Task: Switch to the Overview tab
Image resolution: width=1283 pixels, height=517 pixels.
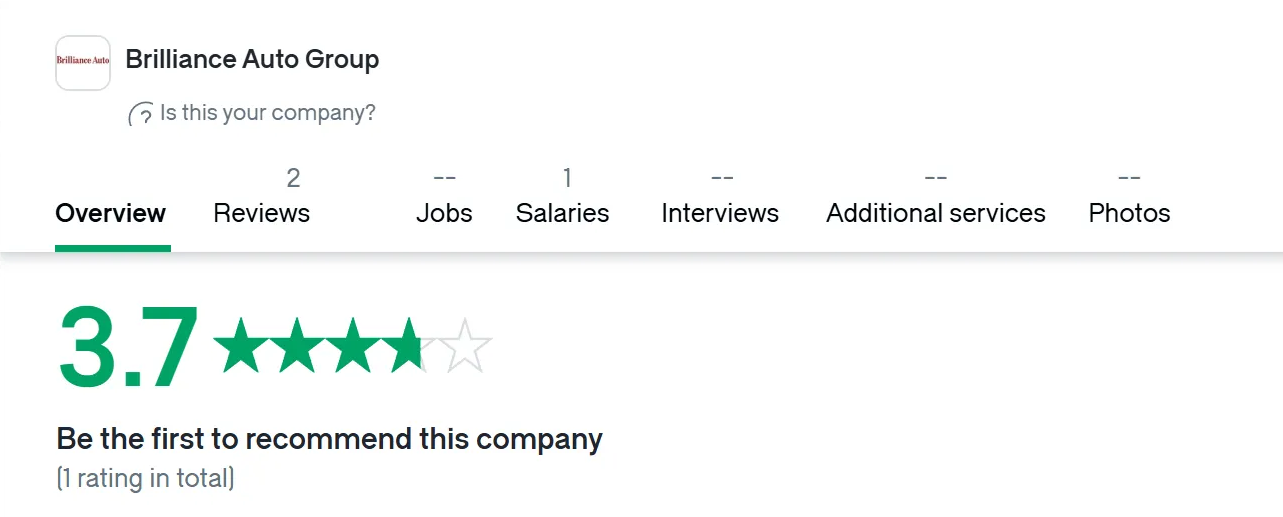Action: pyautogui.click(x=111, y=213)
